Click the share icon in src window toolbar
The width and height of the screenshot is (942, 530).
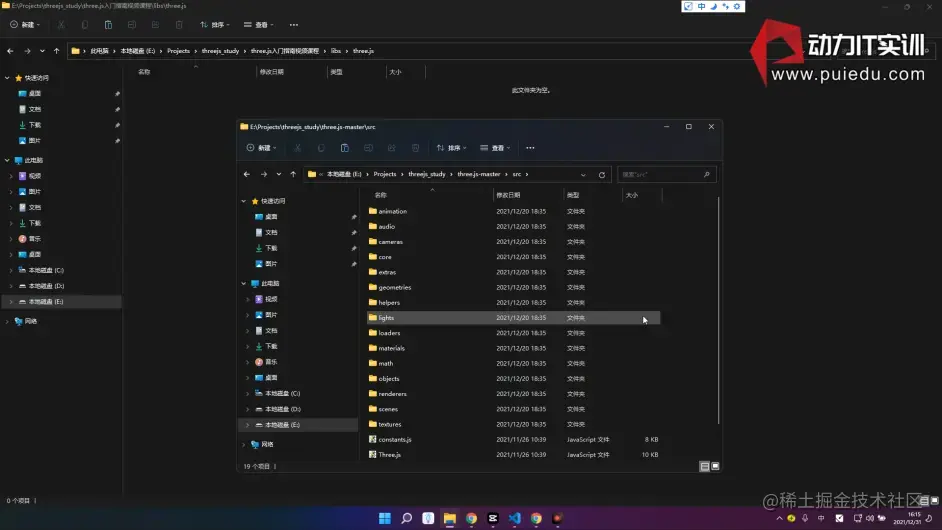(x=392, y=148)
